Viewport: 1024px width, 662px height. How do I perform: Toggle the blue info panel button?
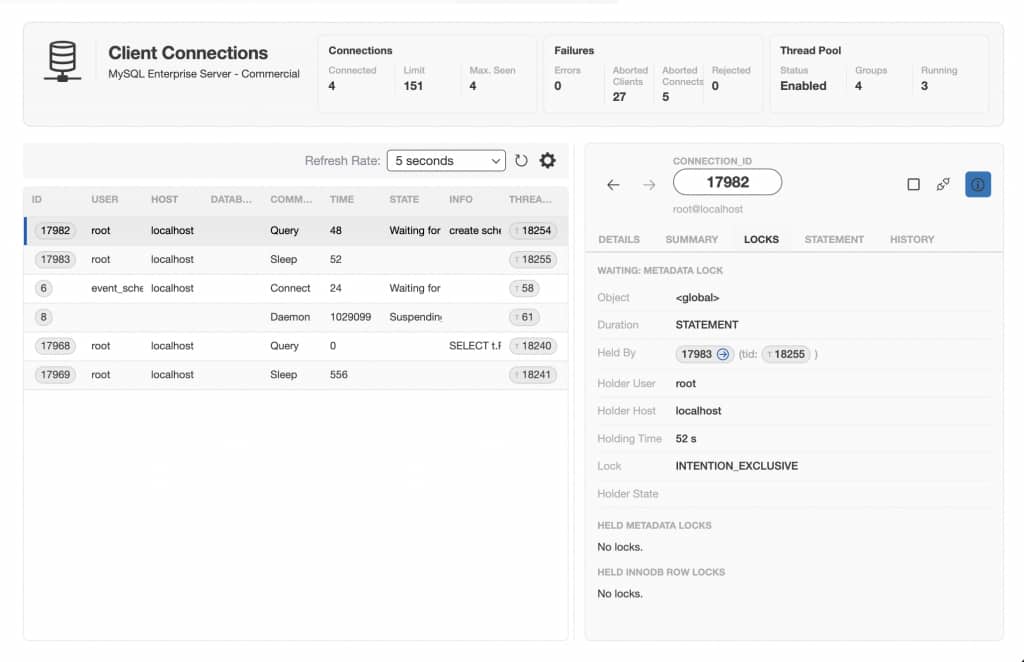coord(978,185)
